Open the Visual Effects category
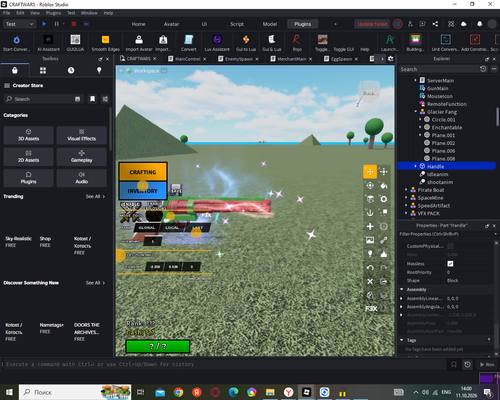The image size is (500, 400). [x=82, y=135]
